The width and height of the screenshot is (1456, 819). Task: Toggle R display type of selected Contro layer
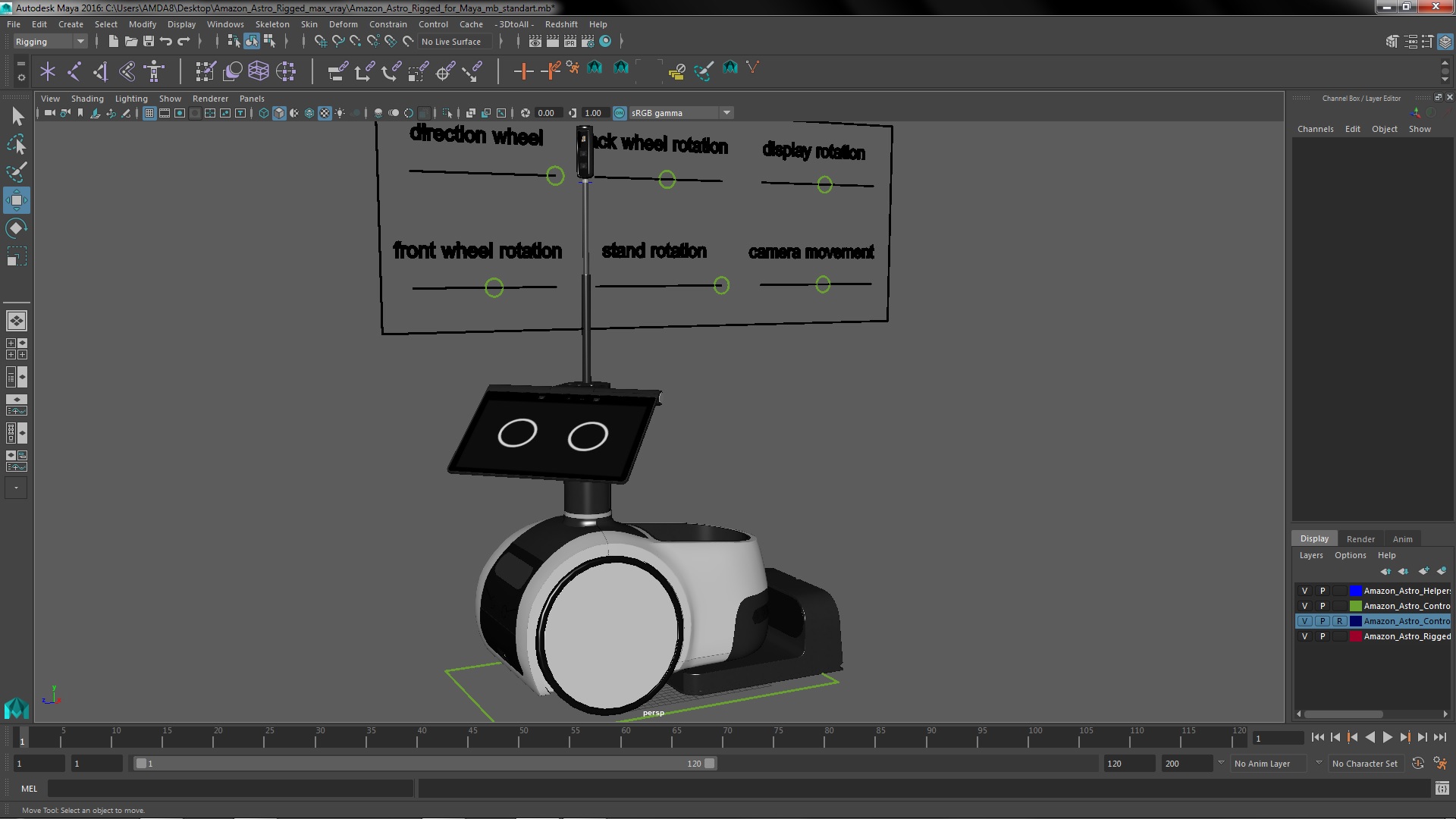tap(1340, 621)
